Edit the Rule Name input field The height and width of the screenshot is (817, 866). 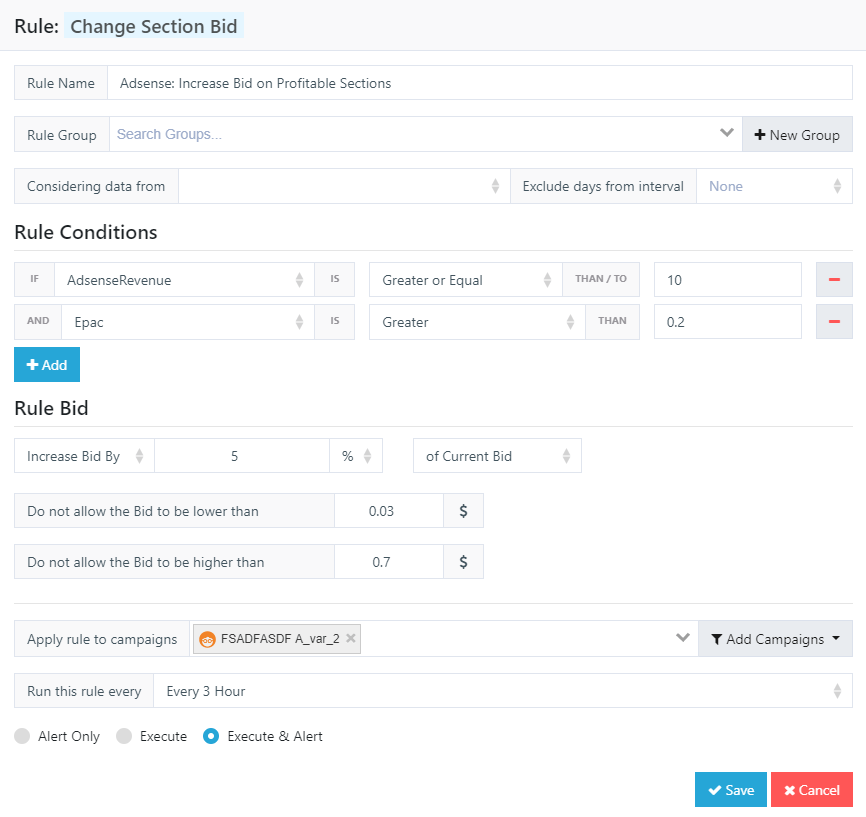tap(479, 83)
